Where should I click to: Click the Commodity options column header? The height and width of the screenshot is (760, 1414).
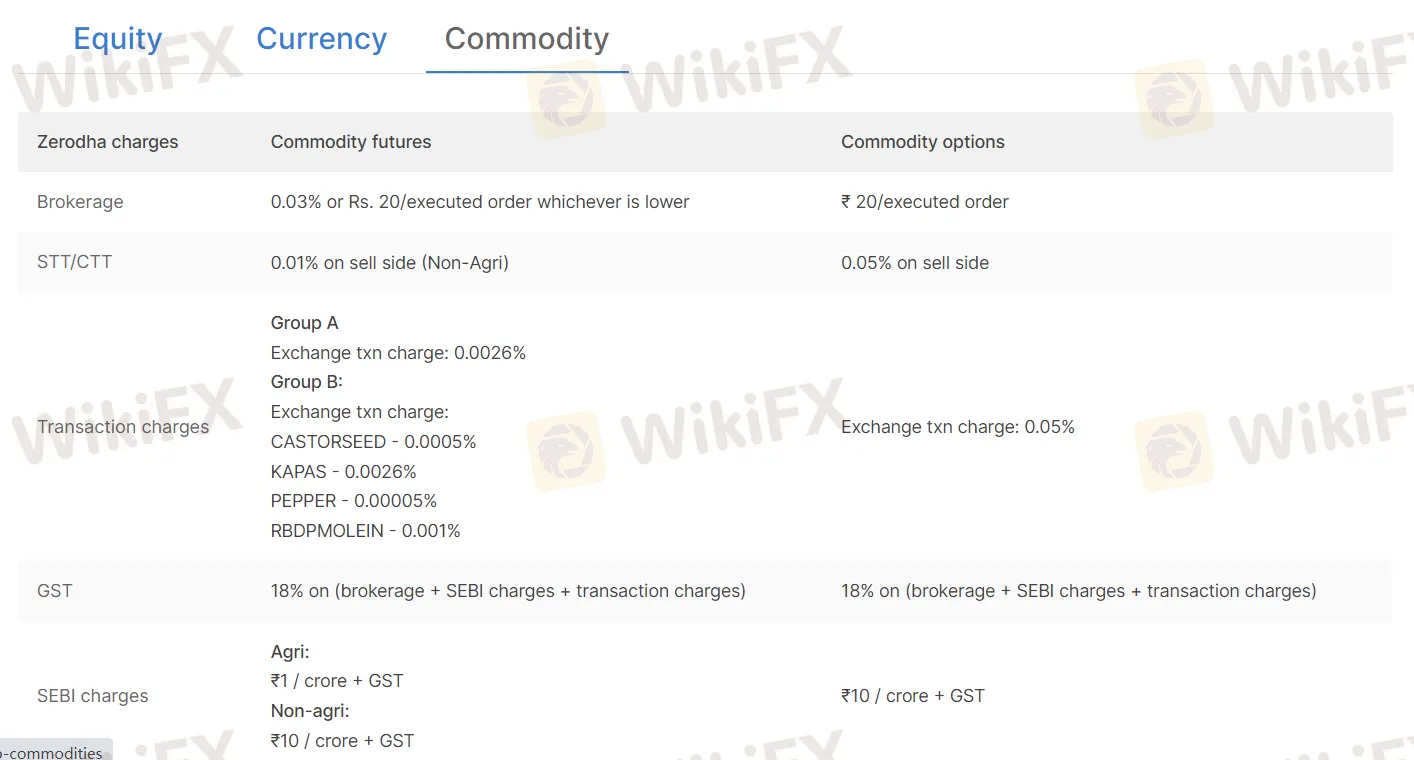922,142
